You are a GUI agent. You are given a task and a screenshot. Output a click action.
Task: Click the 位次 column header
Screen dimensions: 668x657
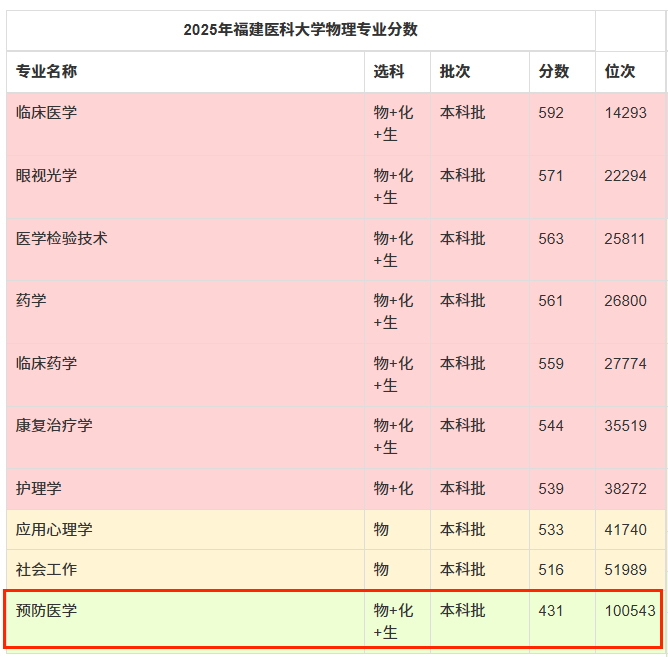(620, 71)
